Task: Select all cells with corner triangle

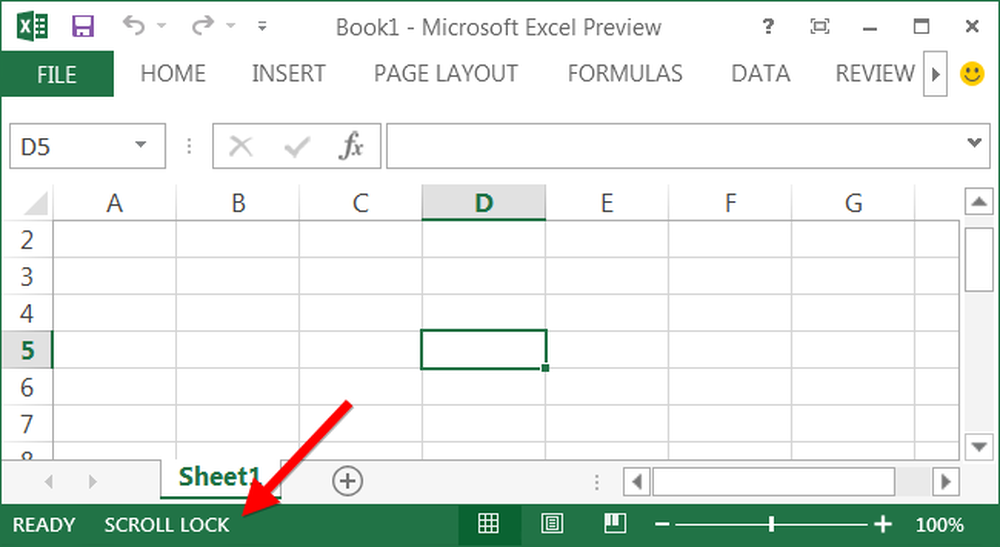Action: [x=35, y=204]
